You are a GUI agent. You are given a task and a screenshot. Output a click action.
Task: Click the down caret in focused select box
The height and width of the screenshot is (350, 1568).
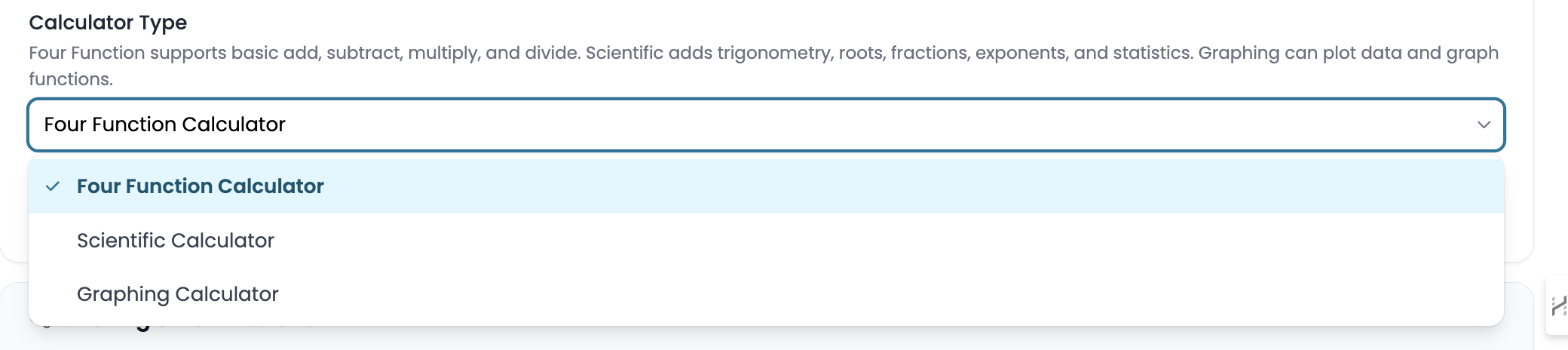point(1484,124)
